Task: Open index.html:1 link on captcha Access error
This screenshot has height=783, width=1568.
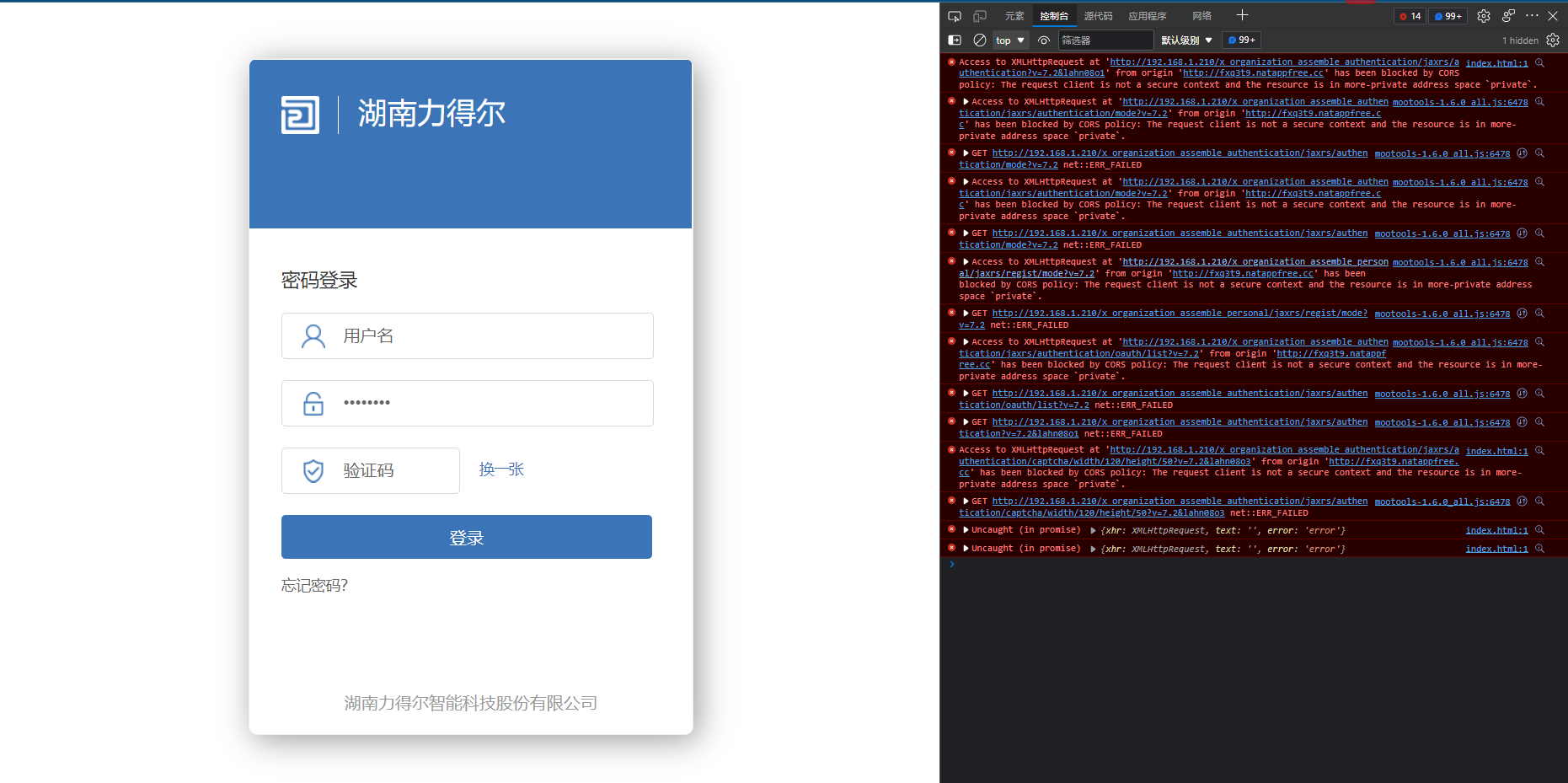Action: (1496, 452)
